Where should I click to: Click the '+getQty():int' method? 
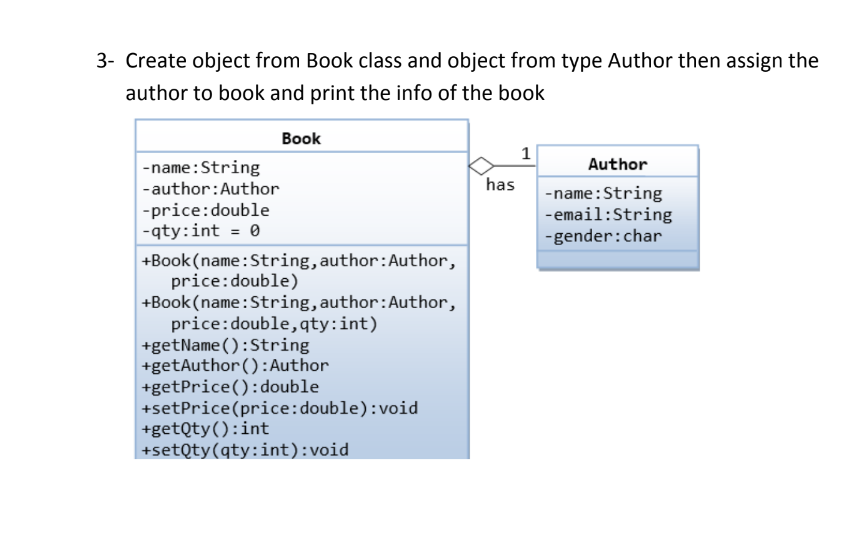[x=205, y=428]
